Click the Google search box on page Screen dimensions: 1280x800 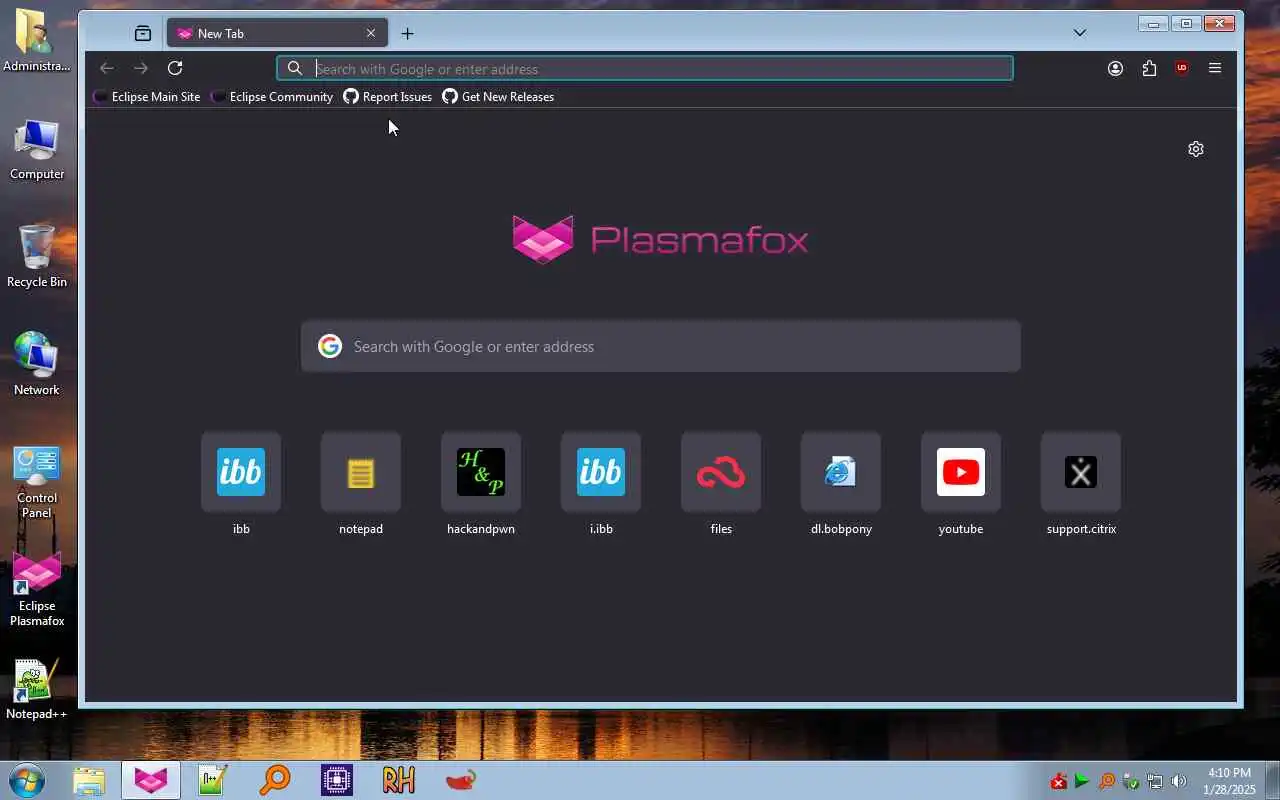click(661, 346)
